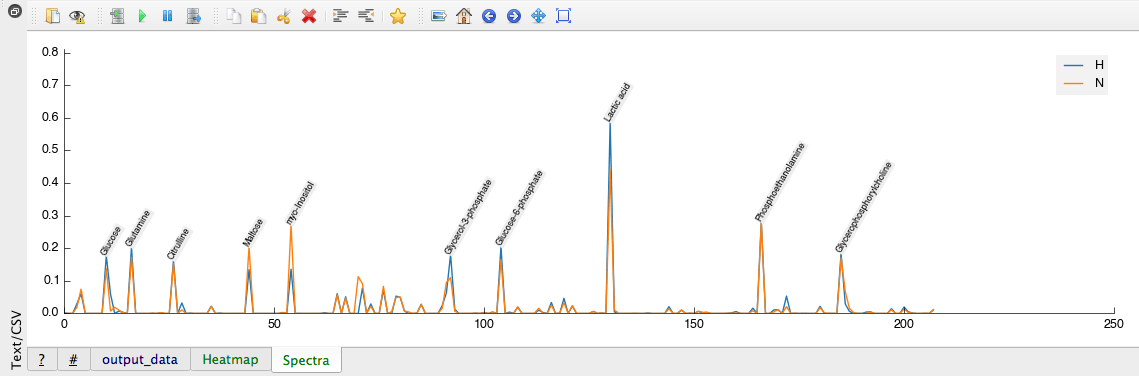Viewport: 1139px width, 376px height.
Task: Click the blue back arrow icon
Action: 489,16
